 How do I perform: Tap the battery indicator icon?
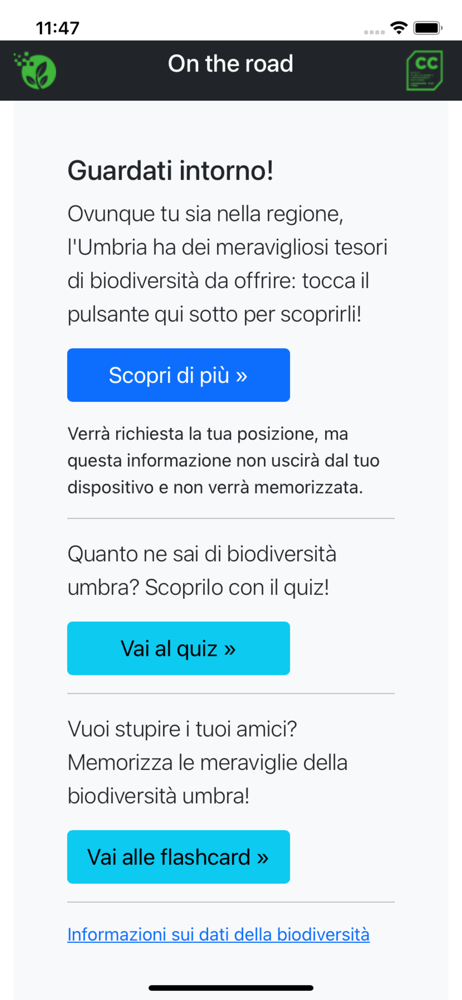tap(428, 28)
